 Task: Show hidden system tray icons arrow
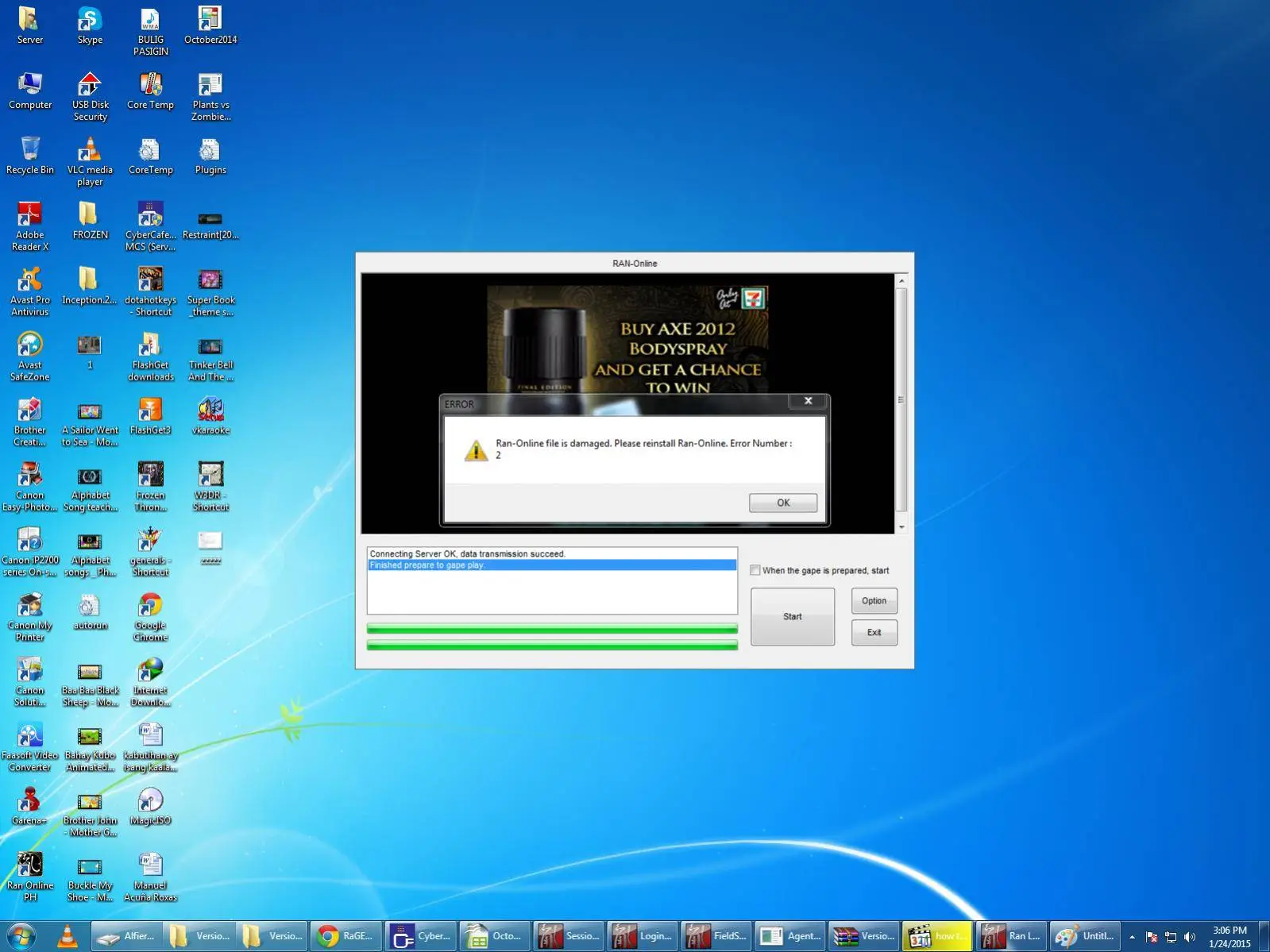click(1132, 937)
